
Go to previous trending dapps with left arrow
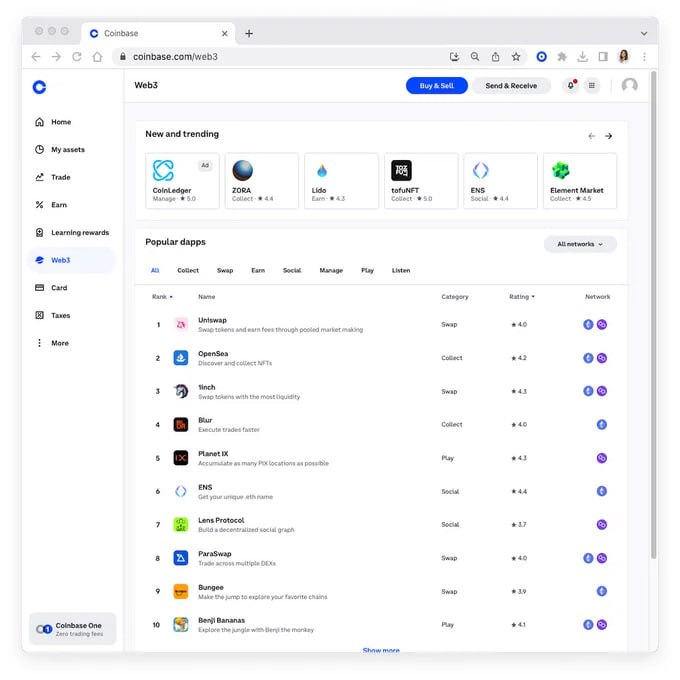point(592,136)
